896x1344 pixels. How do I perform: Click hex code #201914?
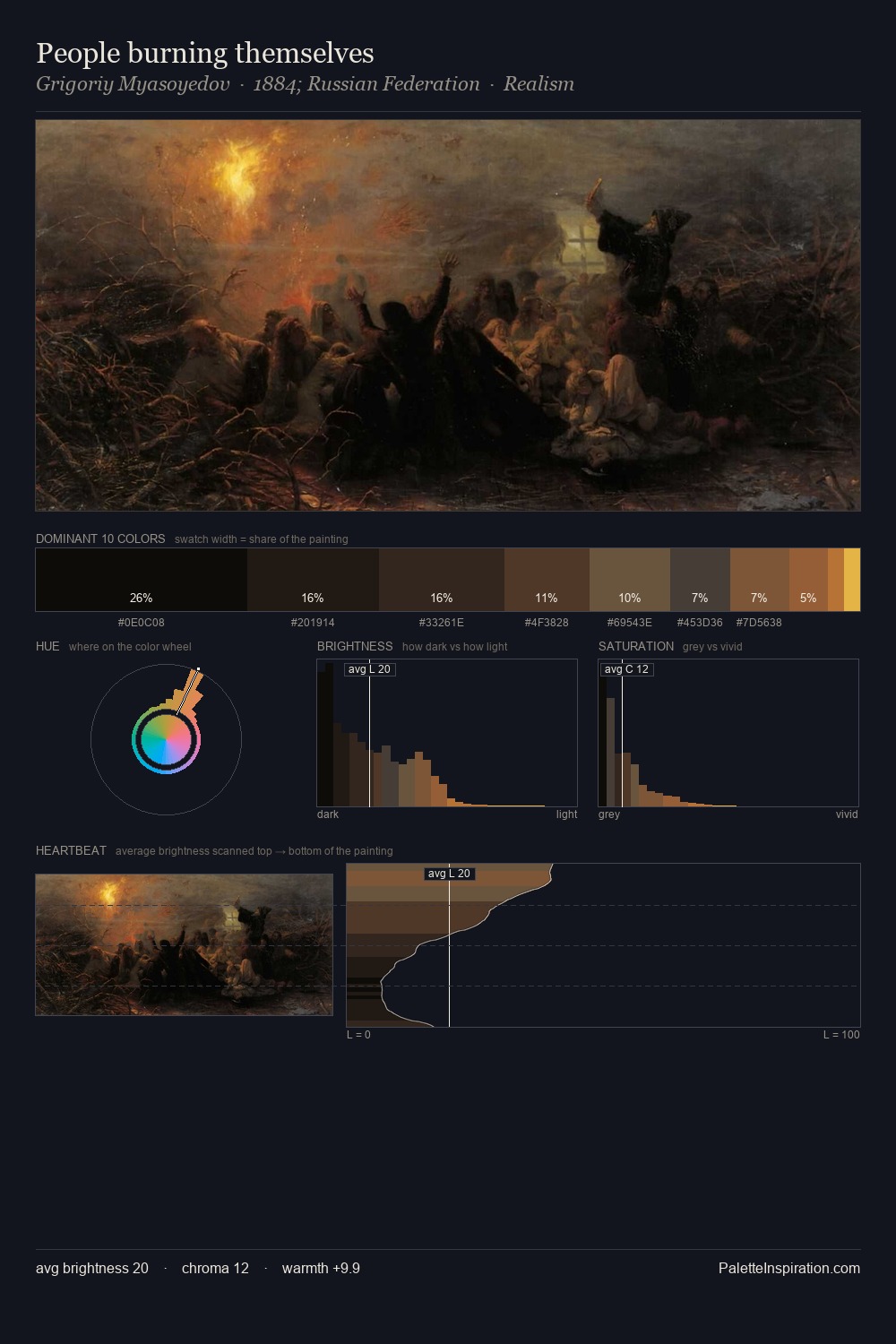tap(313, 623)
